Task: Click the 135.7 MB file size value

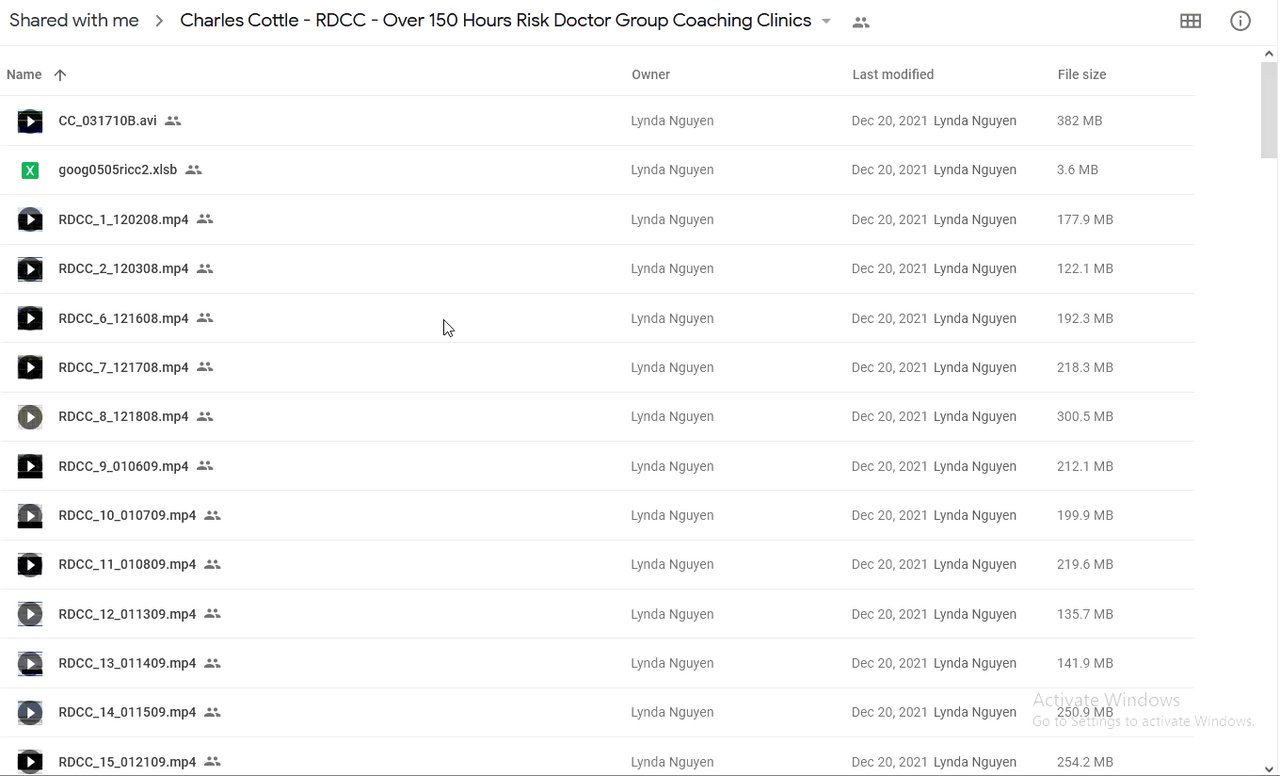Action: click(x=1085, y=614)
